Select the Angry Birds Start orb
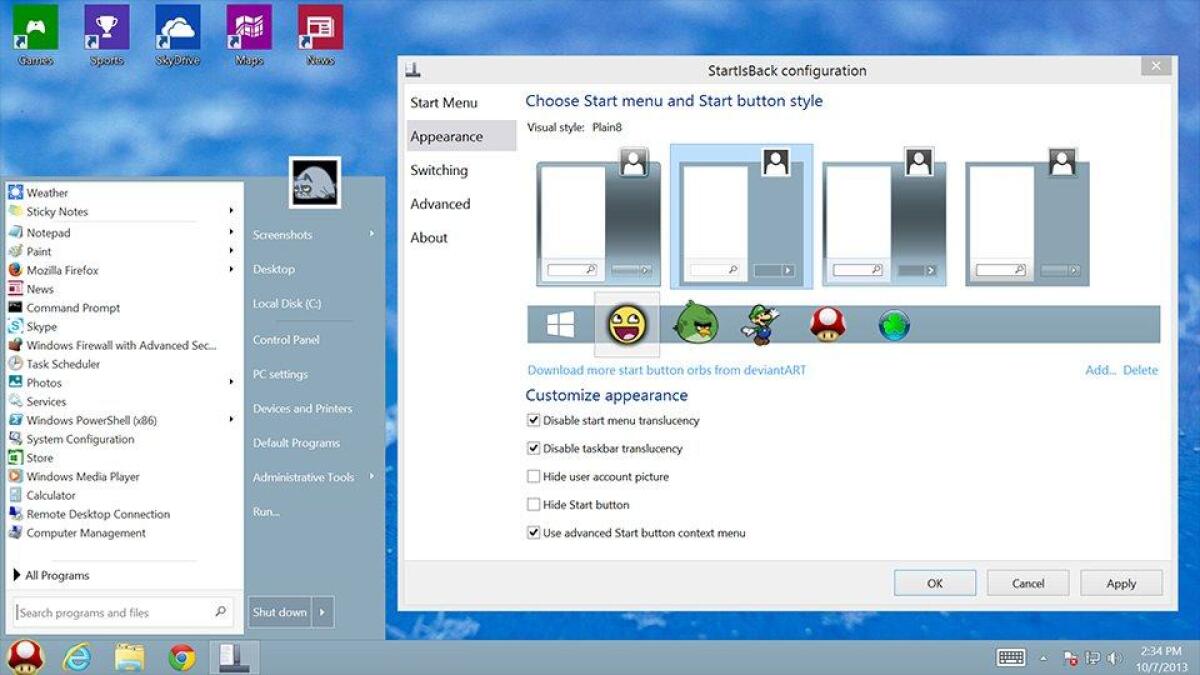The width and height of the screenshot is (1200, 675). [x=693, y=323]
